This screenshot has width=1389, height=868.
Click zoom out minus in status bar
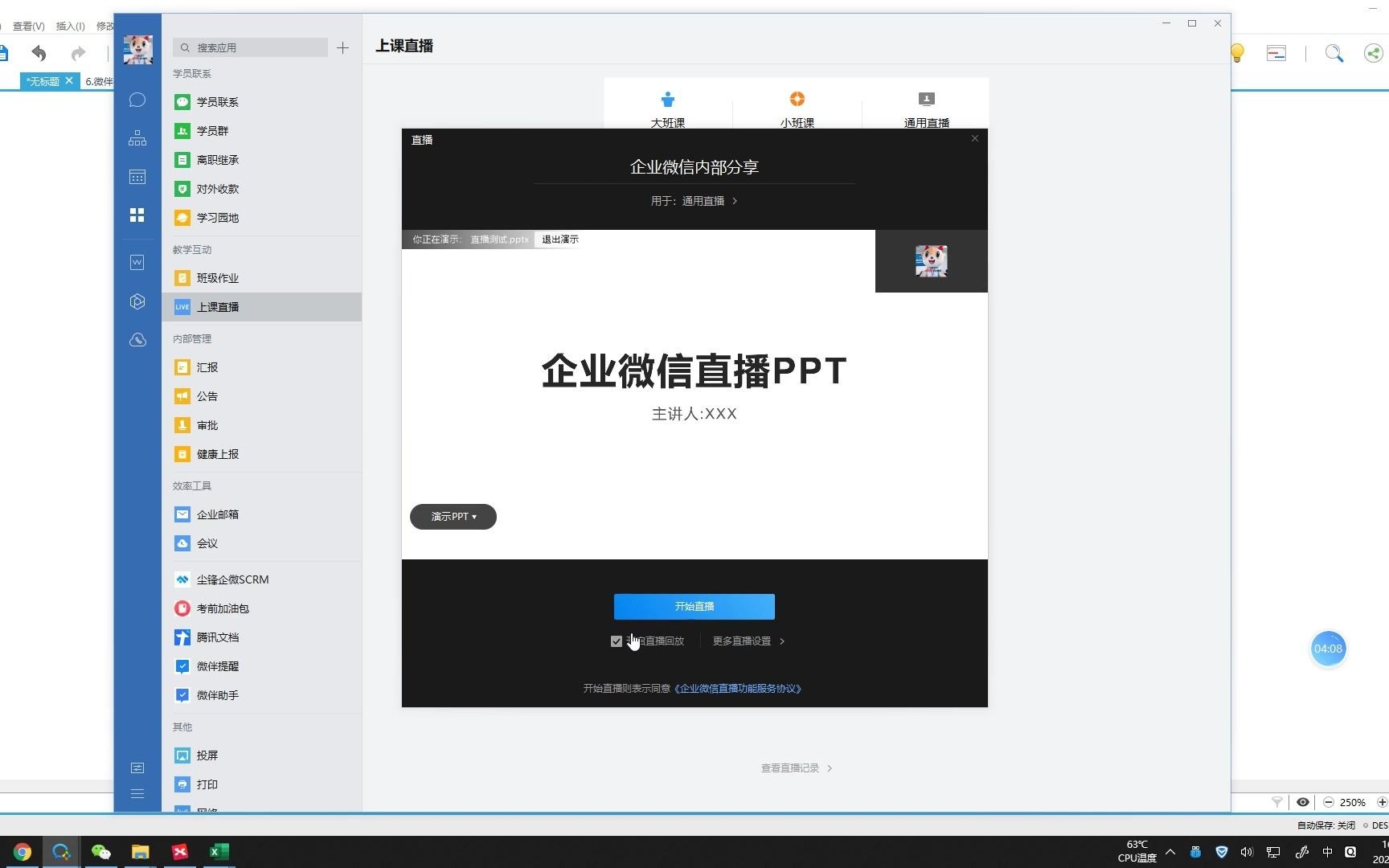coord(1329,802)
